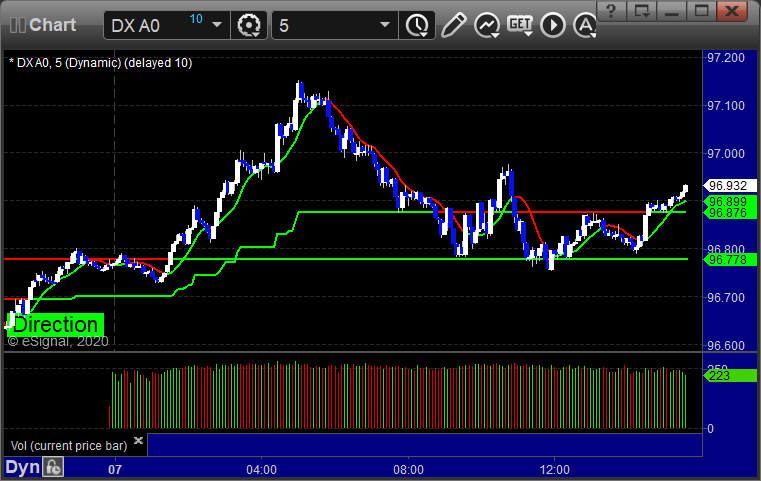761x481 pixels.
Task: Open the GET tools menu
Action: pyautogui.click(x=520, y=25)
